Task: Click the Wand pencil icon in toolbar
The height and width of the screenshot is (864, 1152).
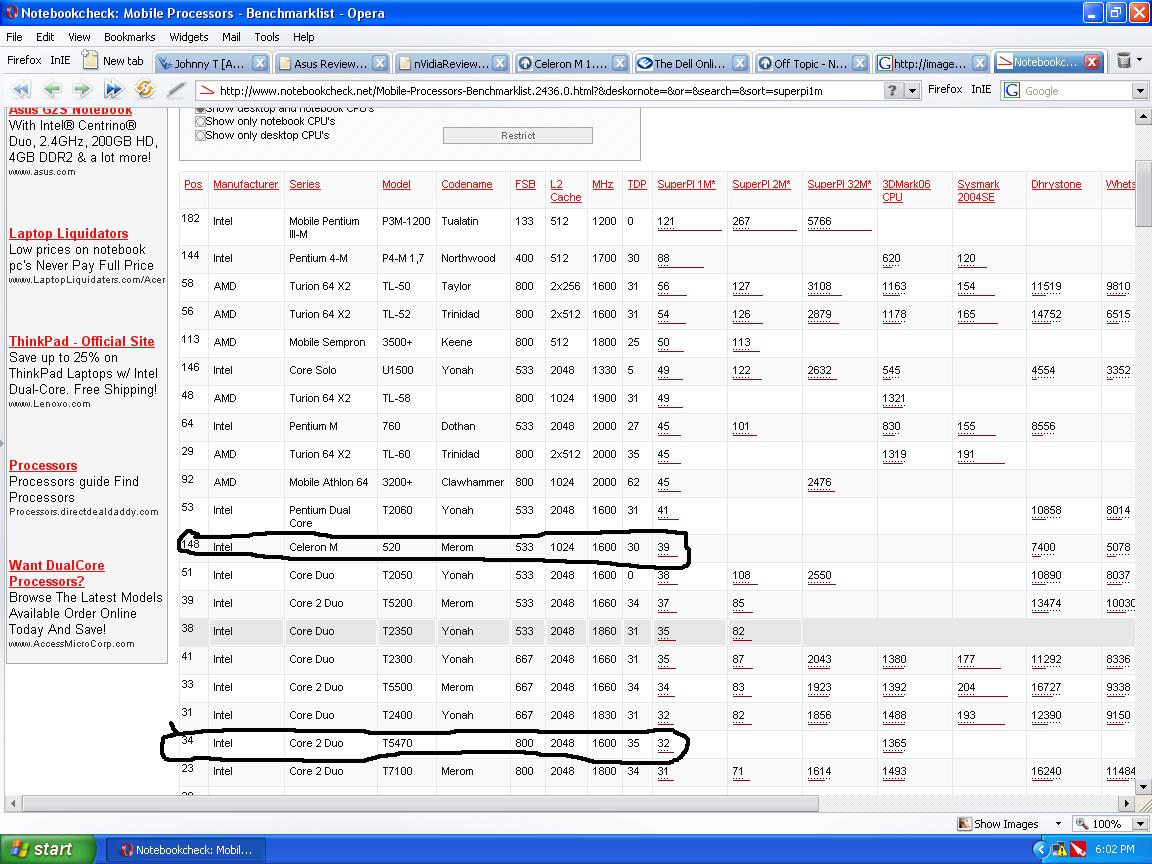Action: [176, 90]
